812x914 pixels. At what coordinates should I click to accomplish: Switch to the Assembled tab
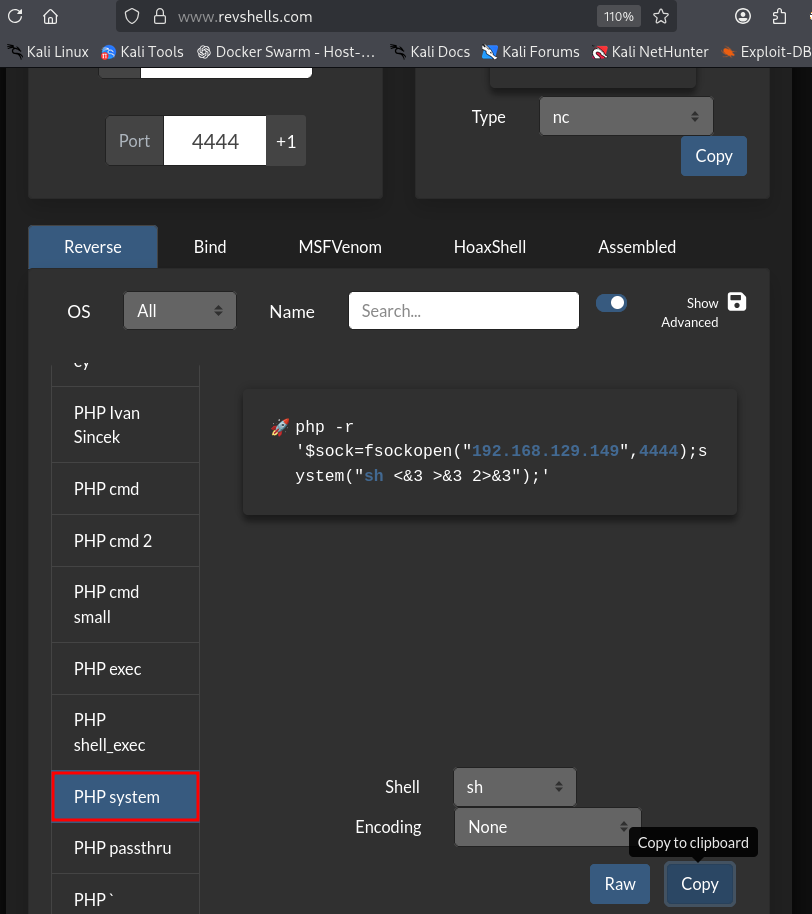tap(637, 247)
